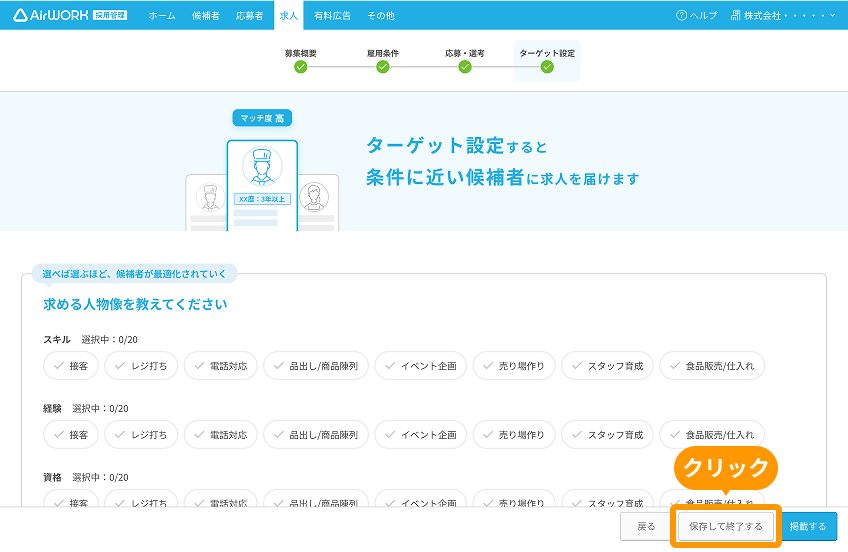
Task: Toggle 売り場作り in the 経験 row
Action: pyautogui.click(x=514, y=435)
